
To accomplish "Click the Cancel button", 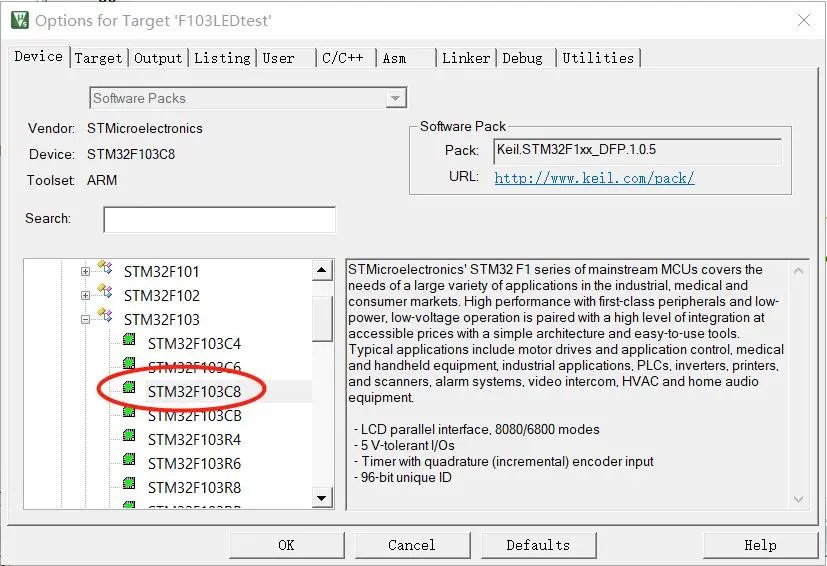I will click(412, 545).
